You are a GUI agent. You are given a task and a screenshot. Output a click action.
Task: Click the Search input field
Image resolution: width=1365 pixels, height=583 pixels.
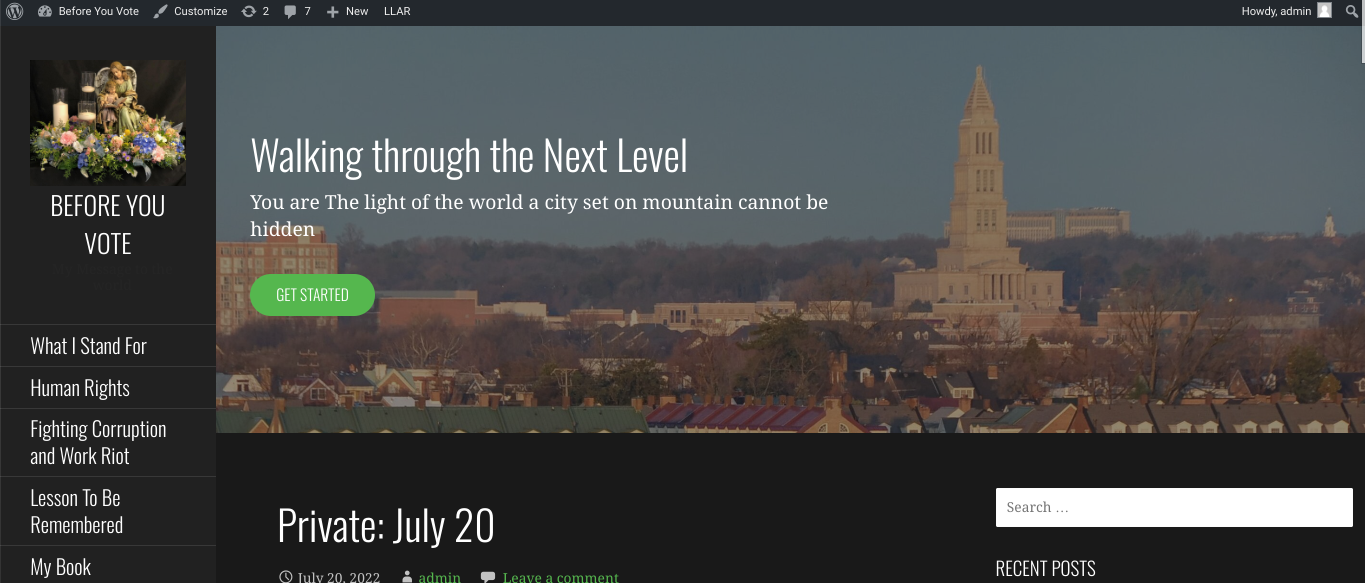point(1174,507)
